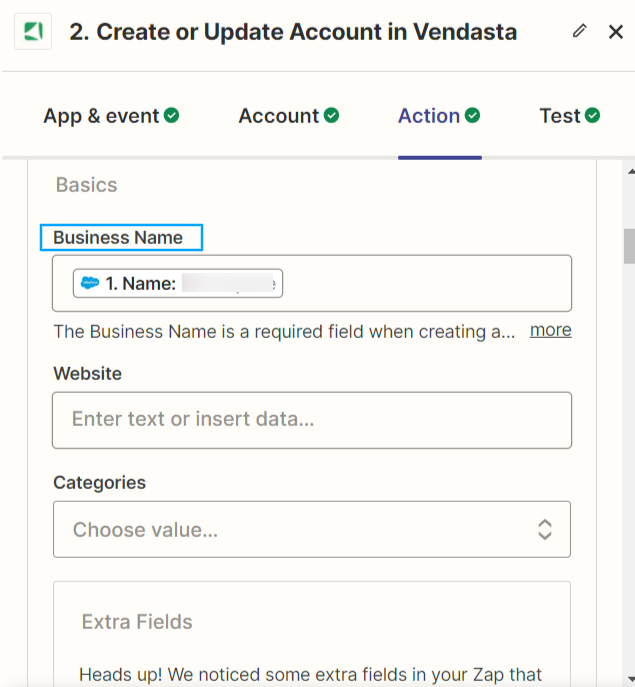Click the 'Website' field label

(x=88, y=374)
